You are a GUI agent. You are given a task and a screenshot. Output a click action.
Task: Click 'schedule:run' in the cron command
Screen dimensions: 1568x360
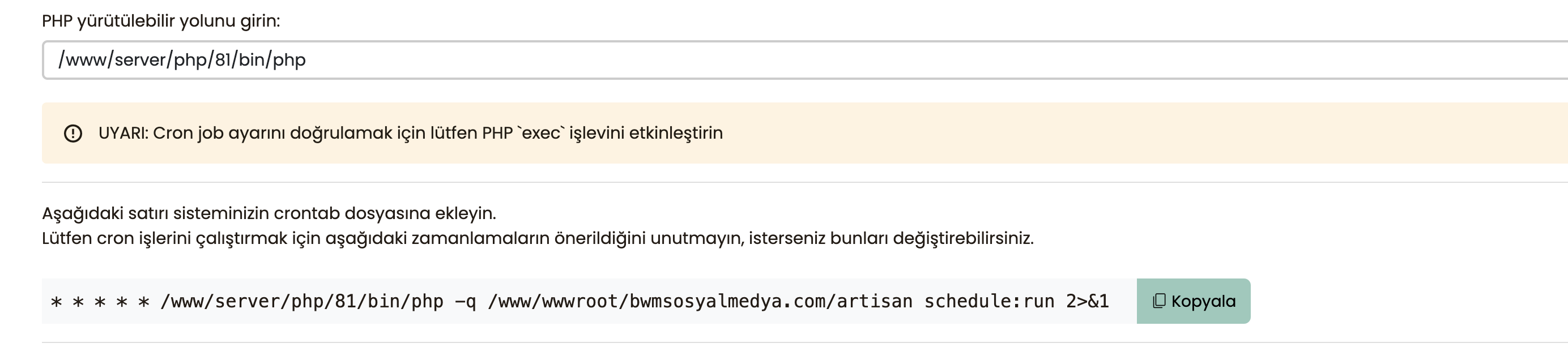[x=989, y=302]
